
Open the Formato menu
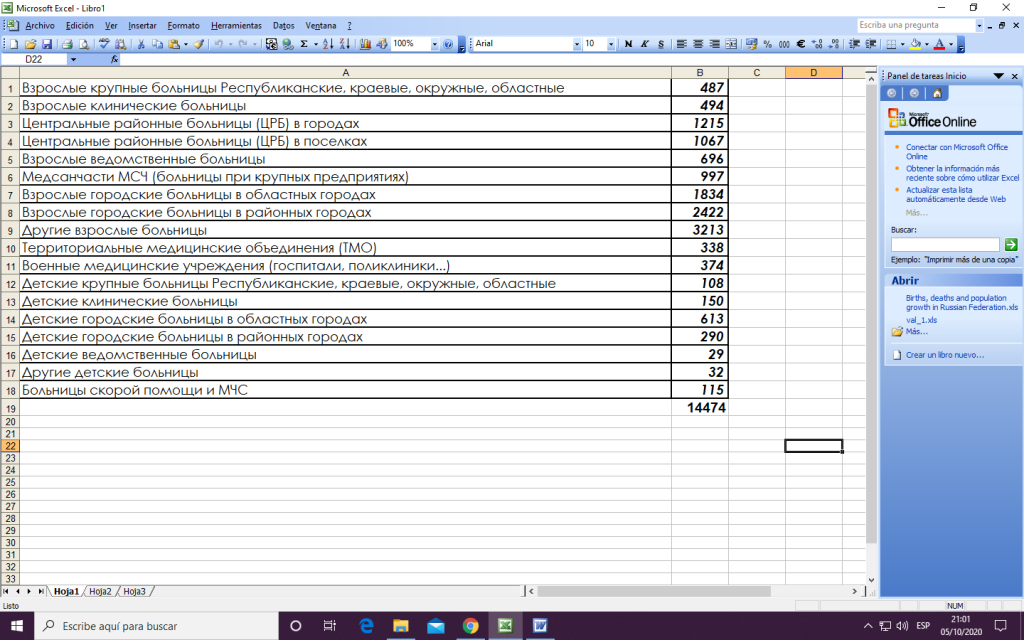183,24
